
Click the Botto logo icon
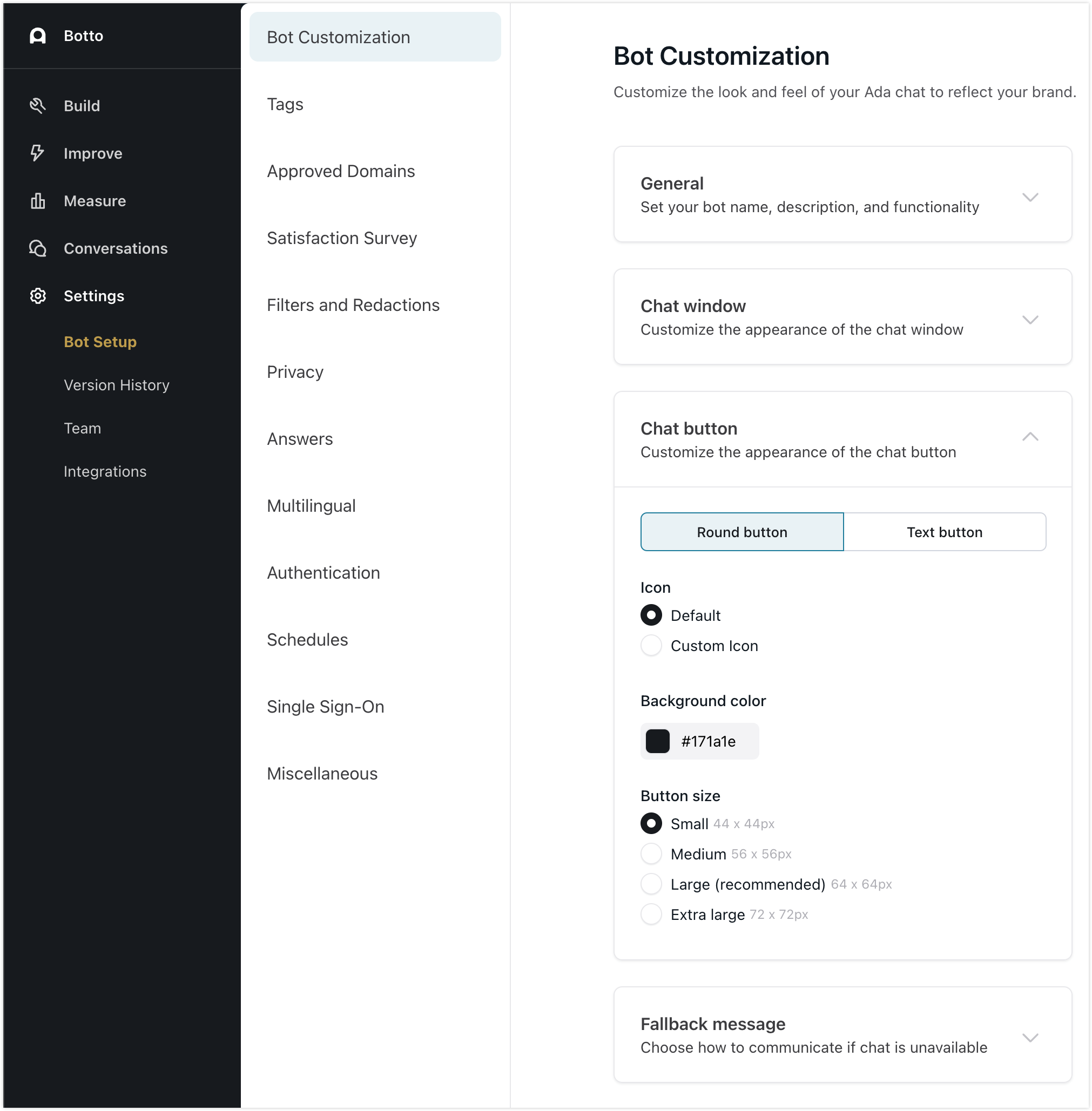coord(38,36)
